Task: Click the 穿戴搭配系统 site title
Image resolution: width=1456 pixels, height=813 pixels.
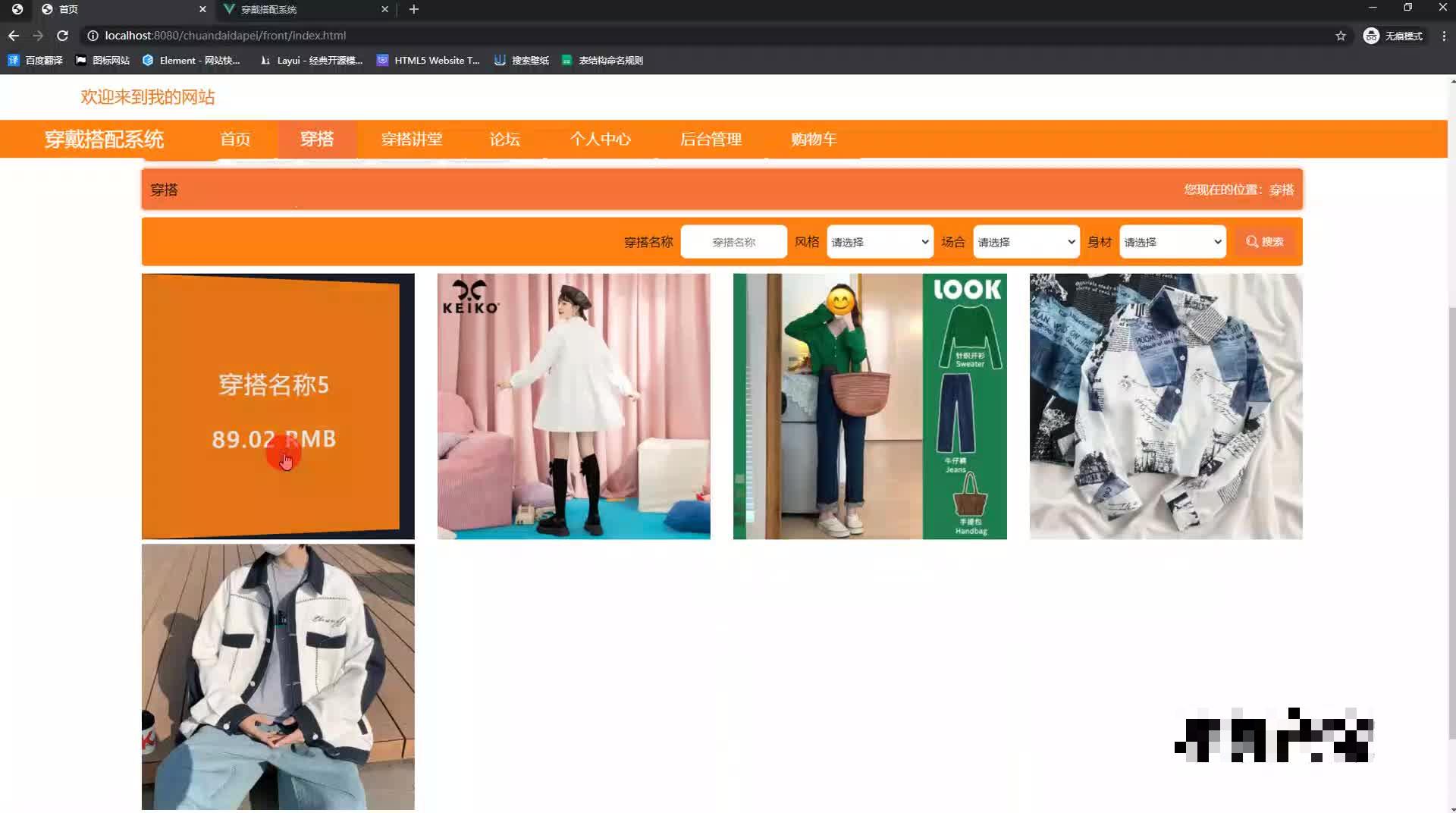Action: coord(104,140)
